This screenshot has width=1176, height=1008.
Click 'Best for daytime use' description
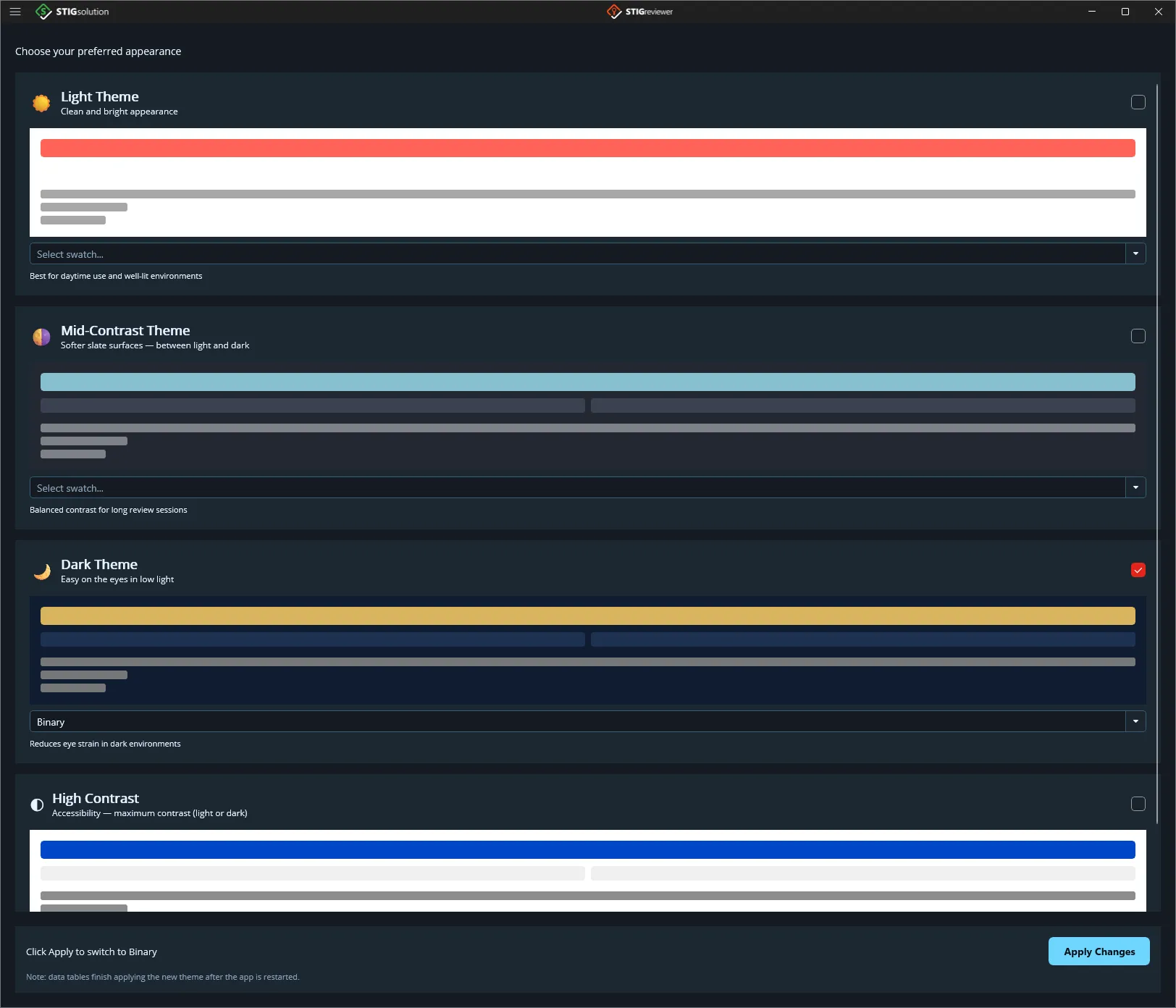(x=116, y=276)
